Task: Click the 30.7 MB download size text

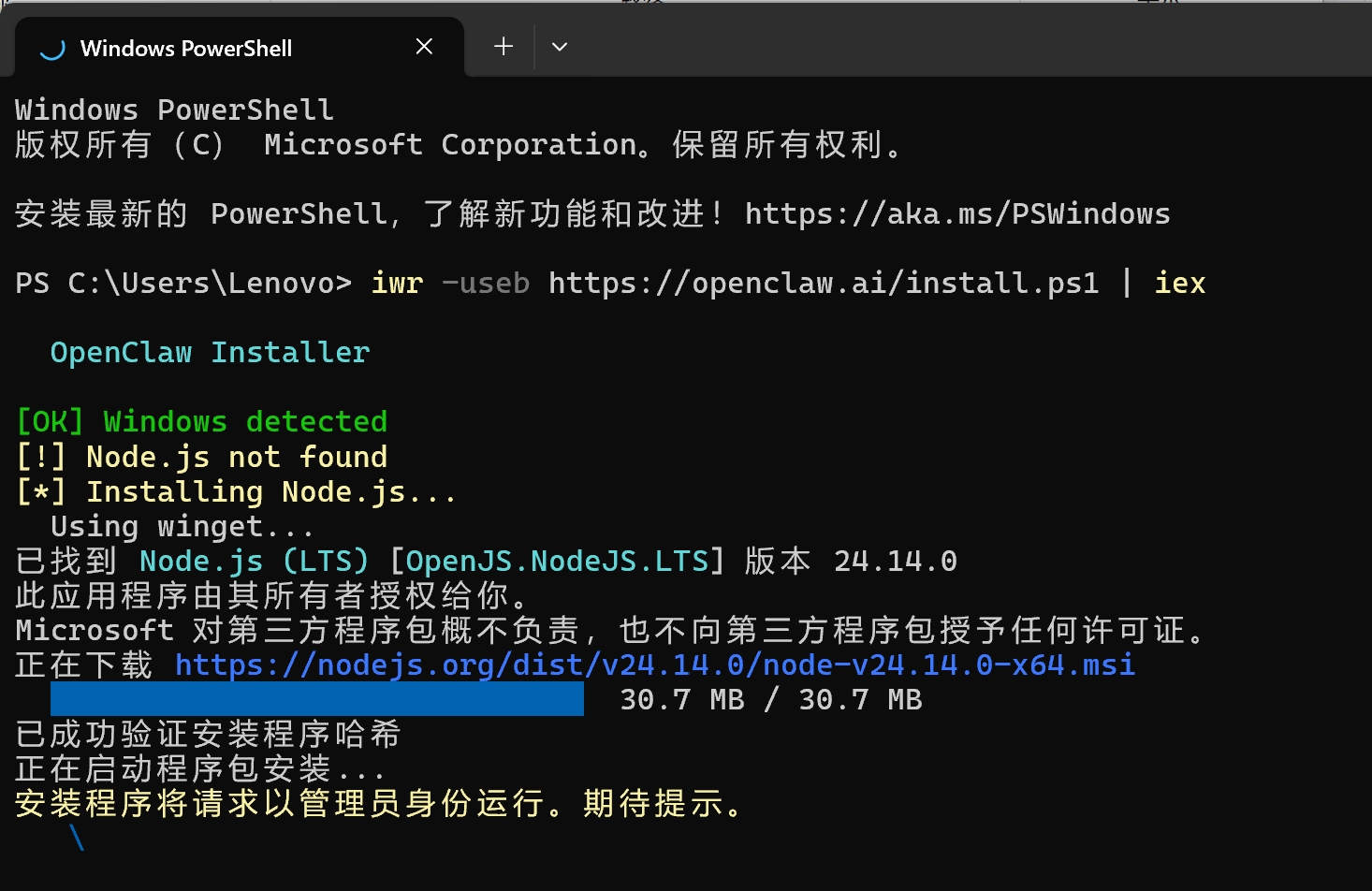Action: pyautogui.click(x=770, y=700)
